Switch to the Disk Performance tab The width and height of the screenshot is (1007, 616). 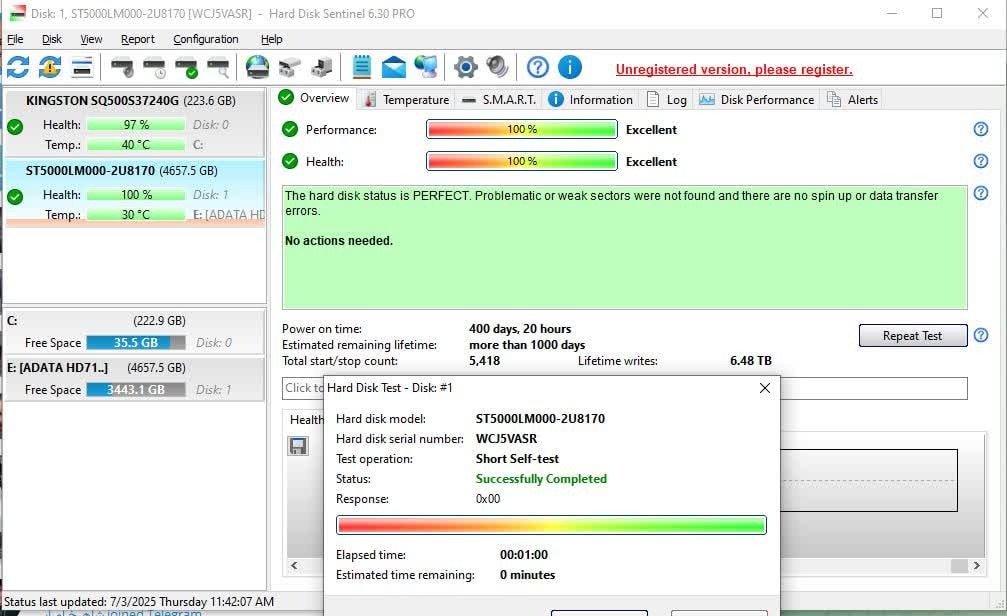(x=757, y=100)
